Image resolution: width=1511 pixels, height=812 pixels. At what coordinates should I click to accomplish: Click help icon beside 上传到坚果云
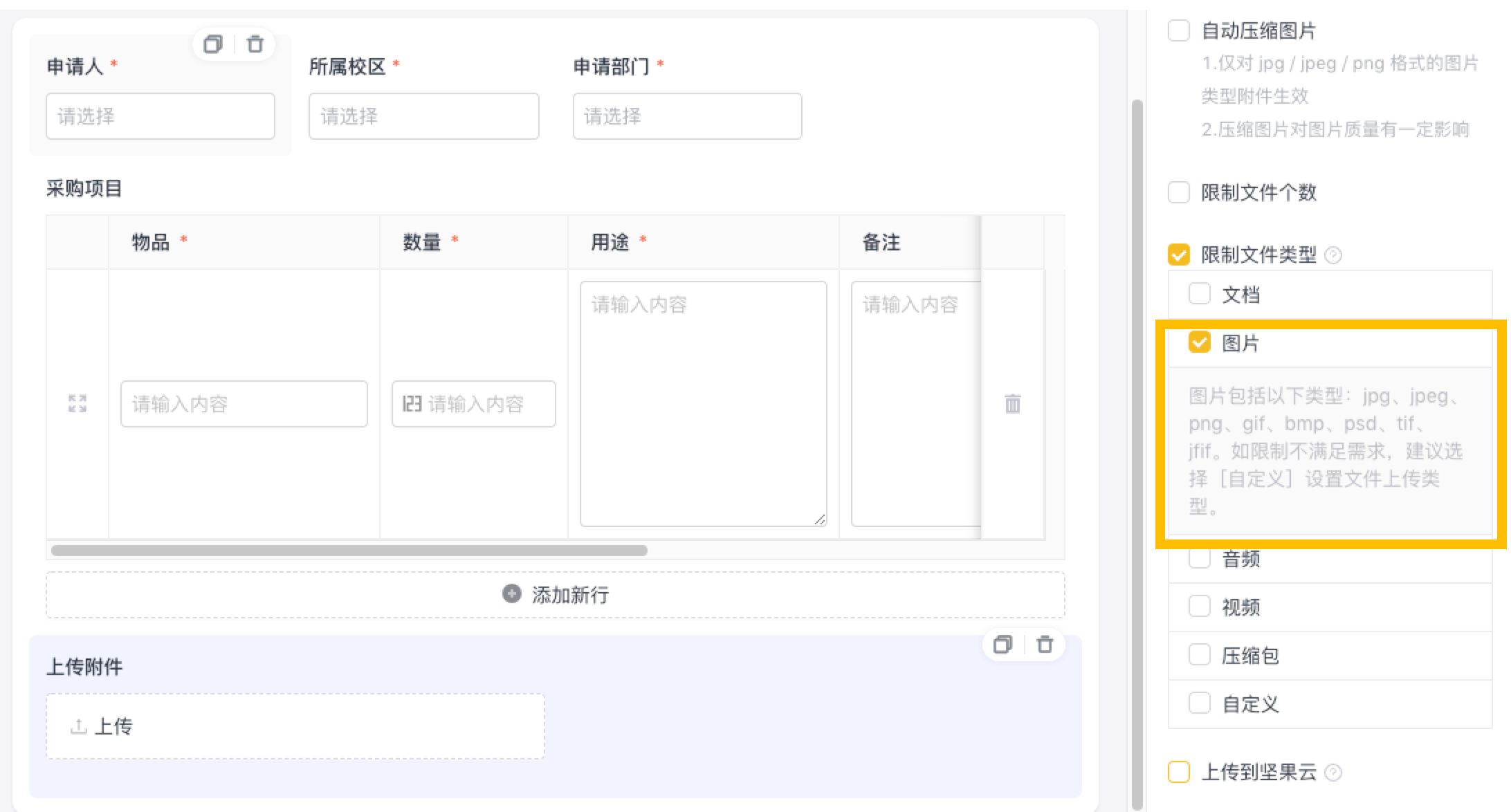pyautogui.click(x=1333, y=773)
